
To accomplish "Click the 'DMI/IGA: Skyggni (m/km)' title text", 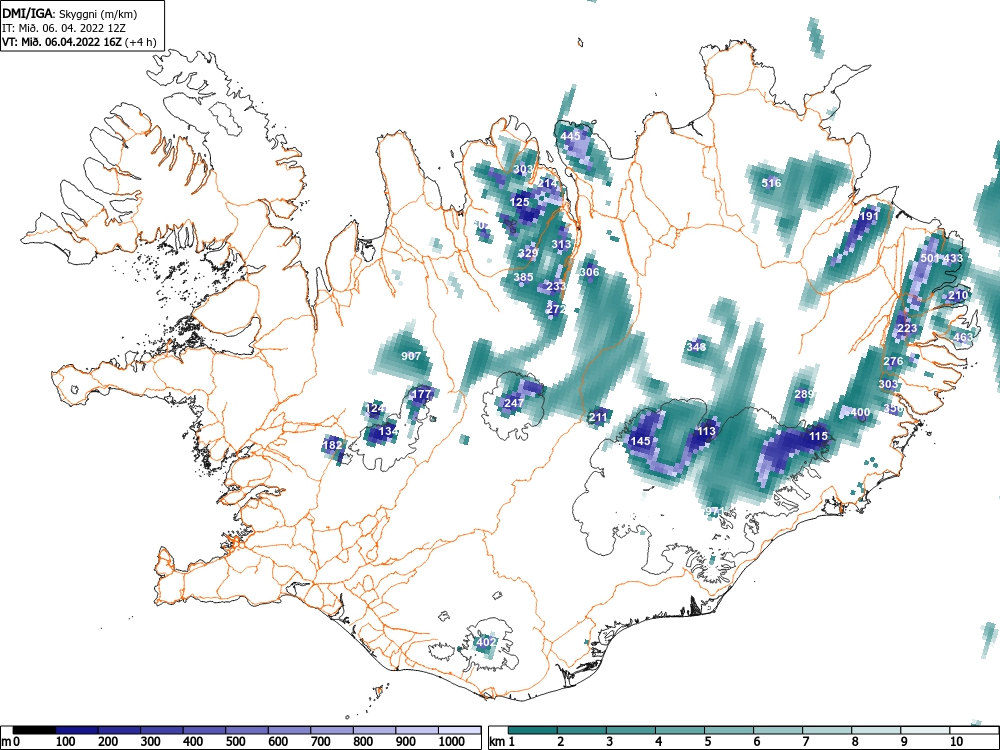I will 70,14.
